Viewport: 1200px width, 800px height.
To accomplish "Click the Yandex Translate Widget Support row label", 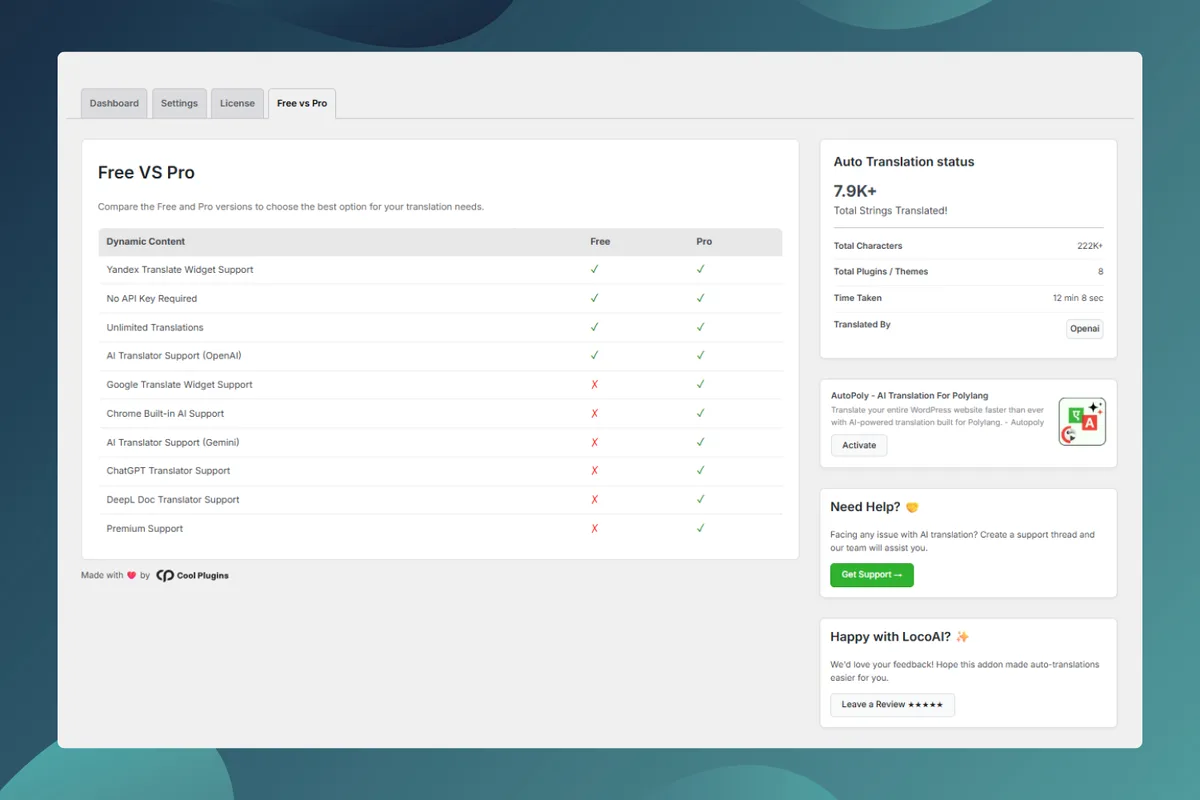I will [180, 270].
